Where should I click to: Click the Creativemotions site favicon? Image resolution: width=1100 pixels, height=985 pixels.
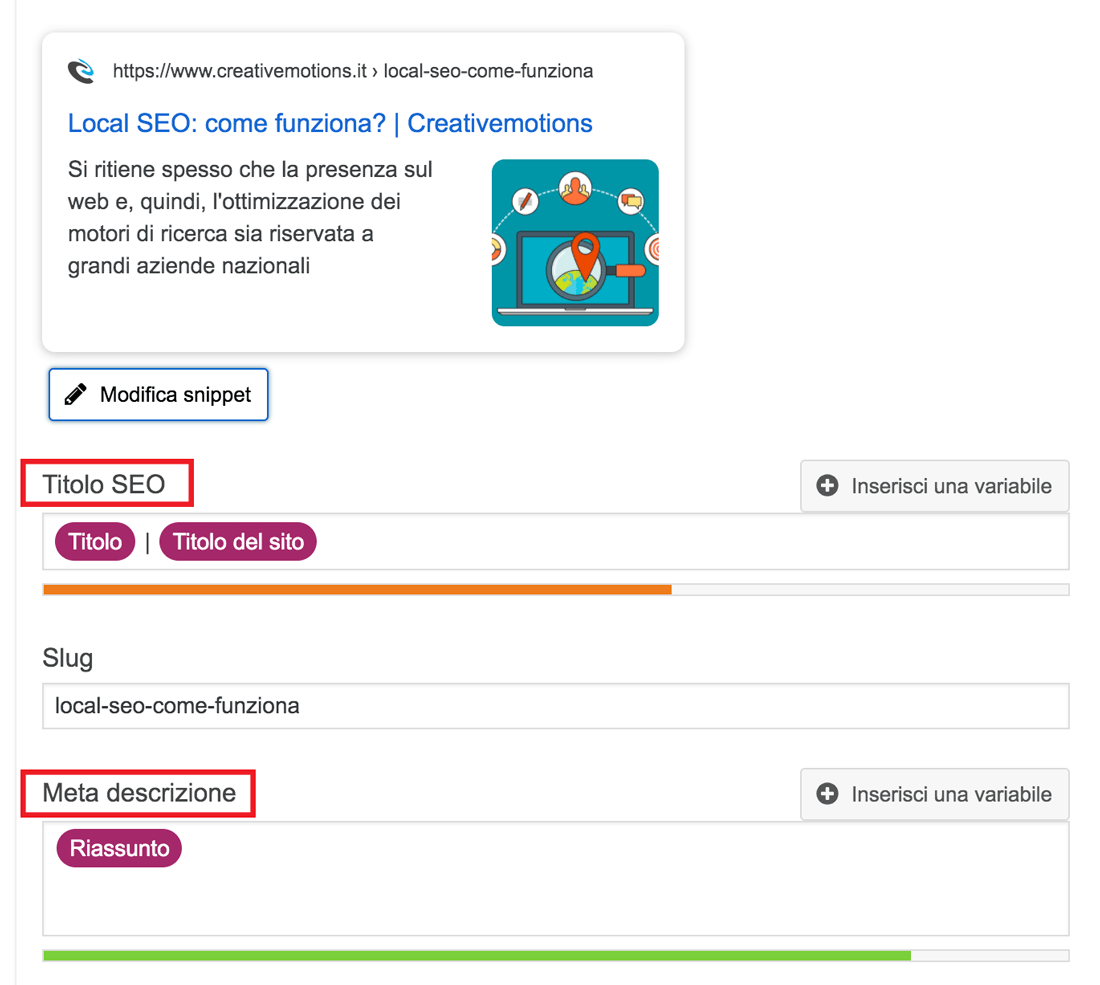pos(81,71)
